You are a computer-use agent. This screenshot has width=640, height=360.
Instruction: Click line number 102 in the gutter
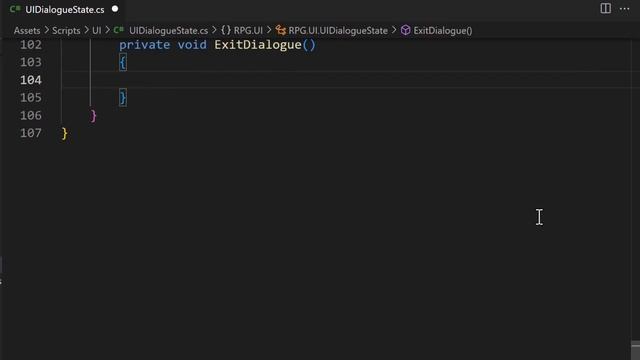[x=31, y=44]
